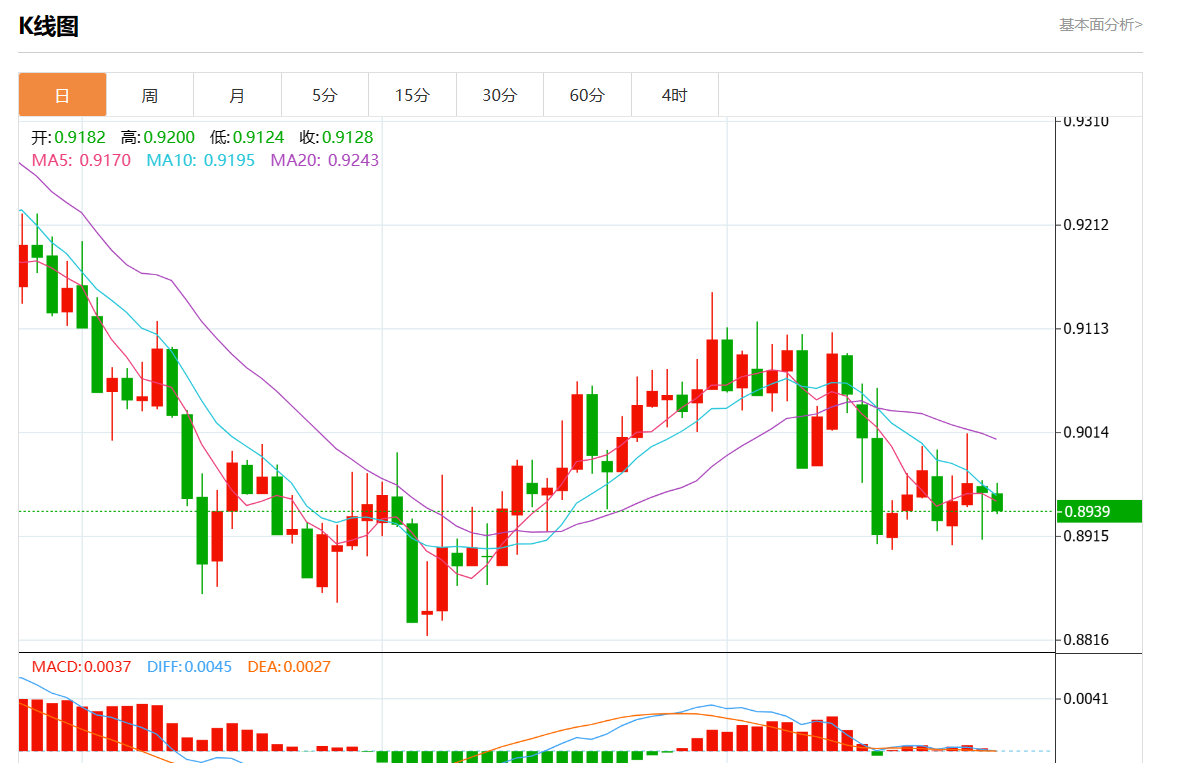
Task: Open the 15分 interval tab
Action: pyautogui.click(x=412, y=95)
